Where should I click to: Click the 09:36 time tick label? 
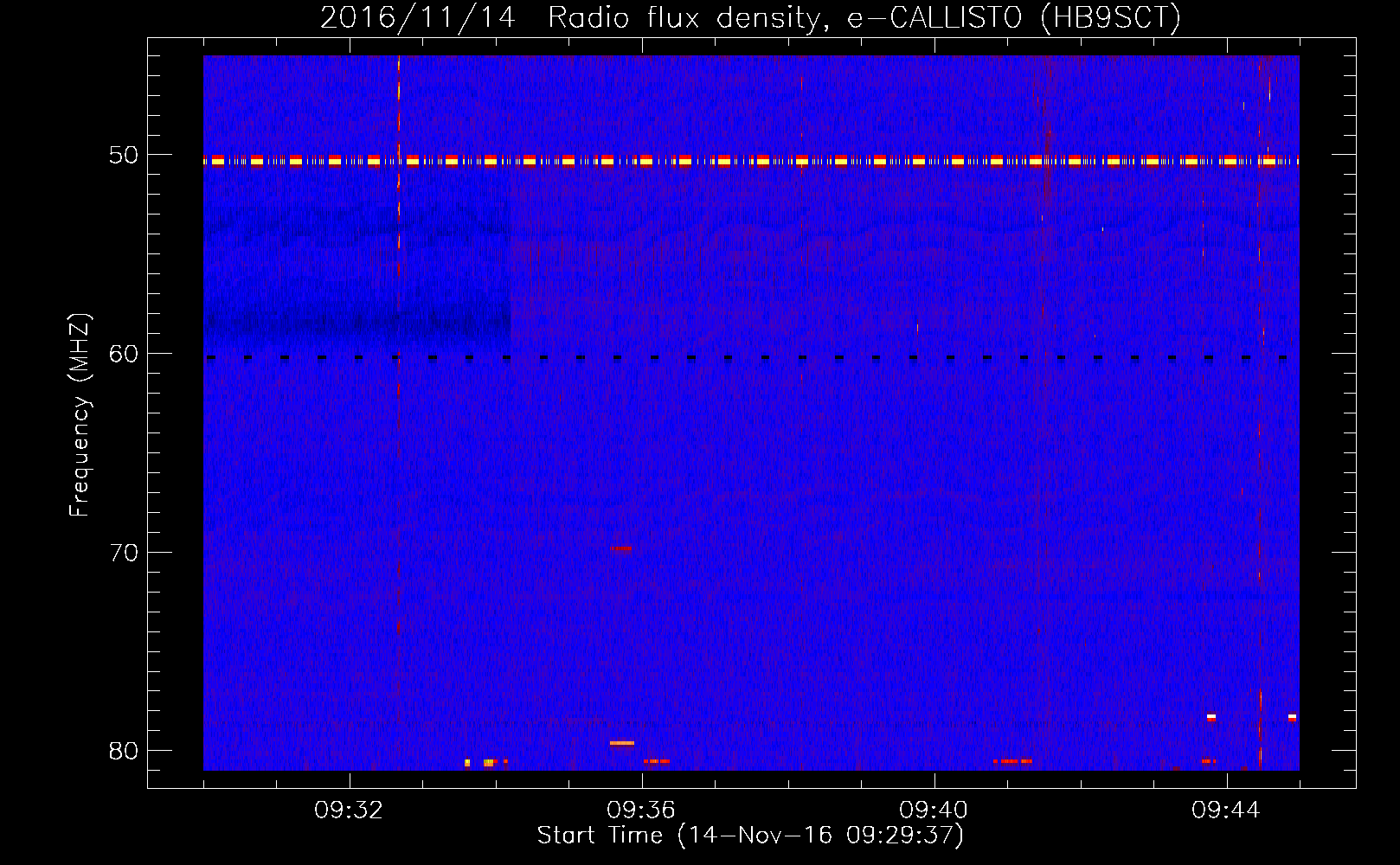pyautogui.click(x=641, y=811)
